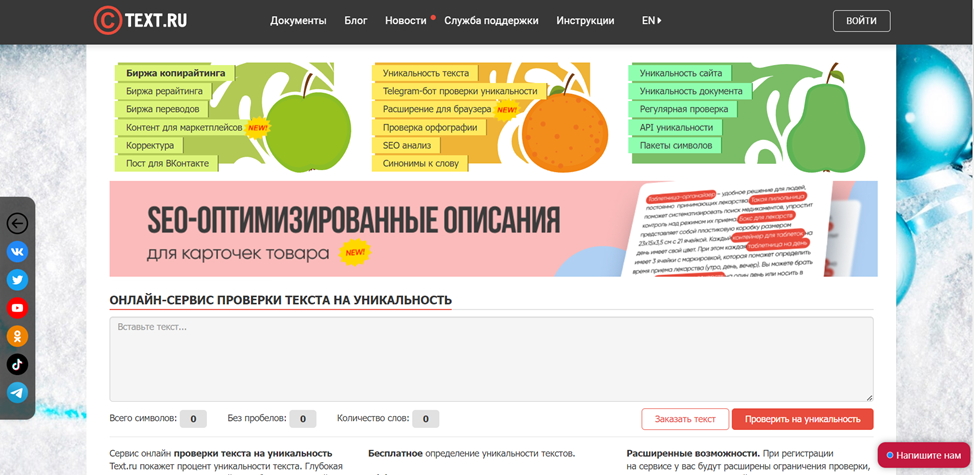974x475 pixels.
Task: Open Биржа переводов link
Action: [163, 109]
